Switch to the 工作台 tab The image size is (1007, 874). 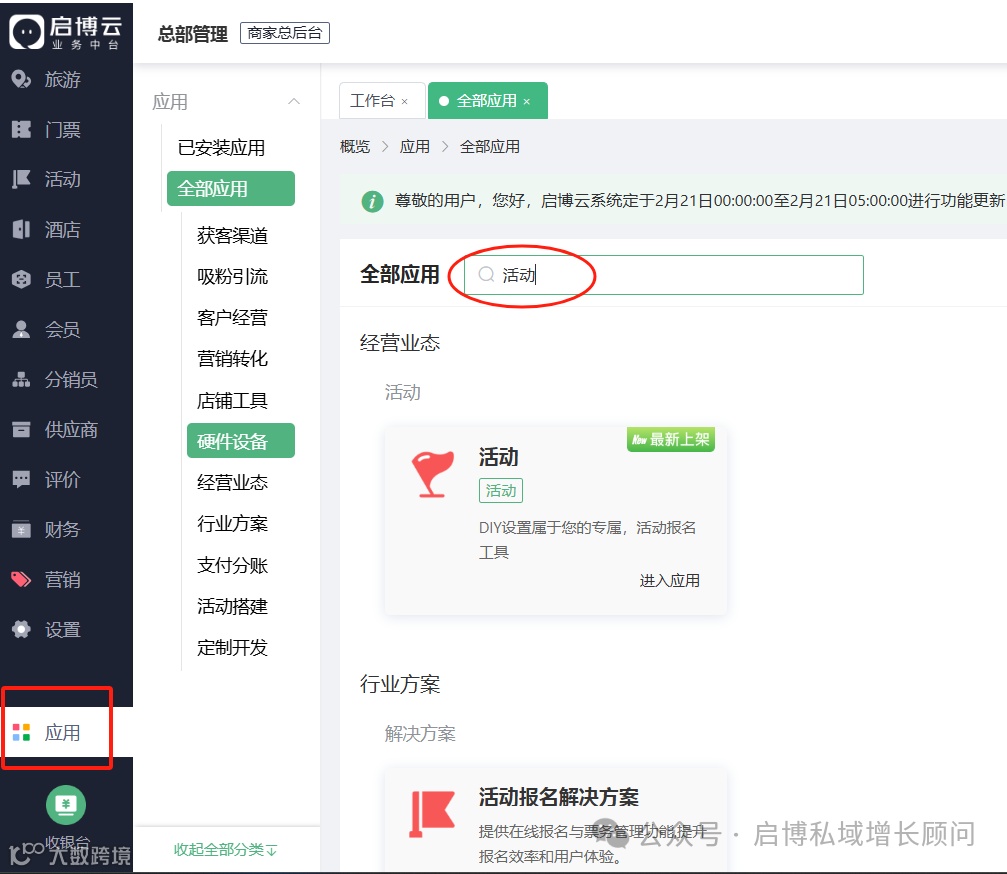click(x=381, y=101)
